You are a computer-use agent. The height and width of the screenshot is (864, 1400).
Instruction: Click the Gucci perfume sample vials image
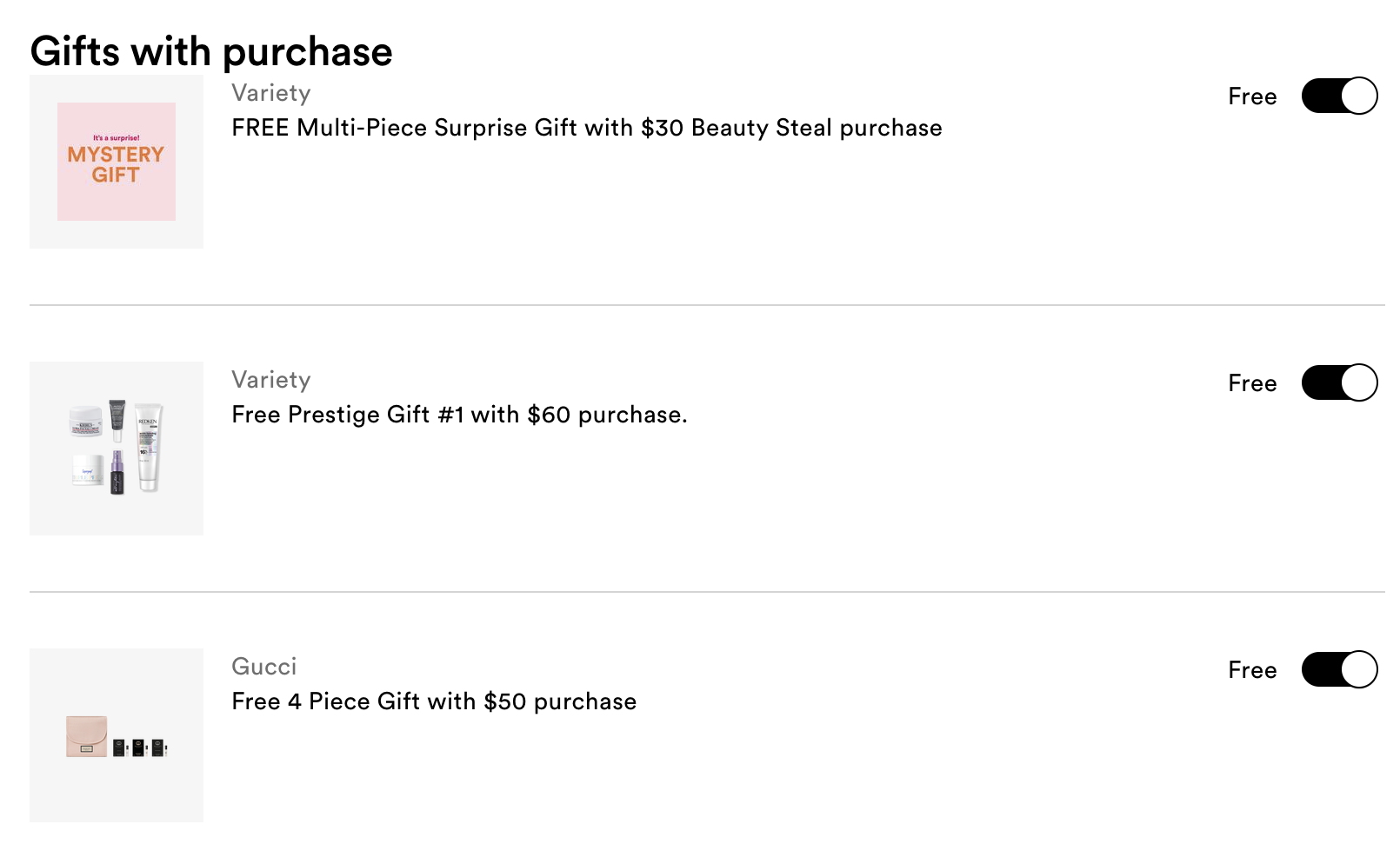click(140, 747)
